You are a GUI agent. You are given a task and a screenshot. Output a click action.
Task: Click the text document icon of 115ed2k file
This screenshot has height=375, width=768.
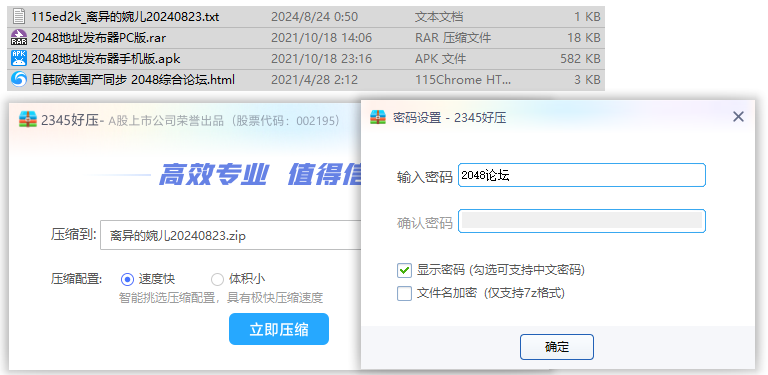click(x=19, y=17)
